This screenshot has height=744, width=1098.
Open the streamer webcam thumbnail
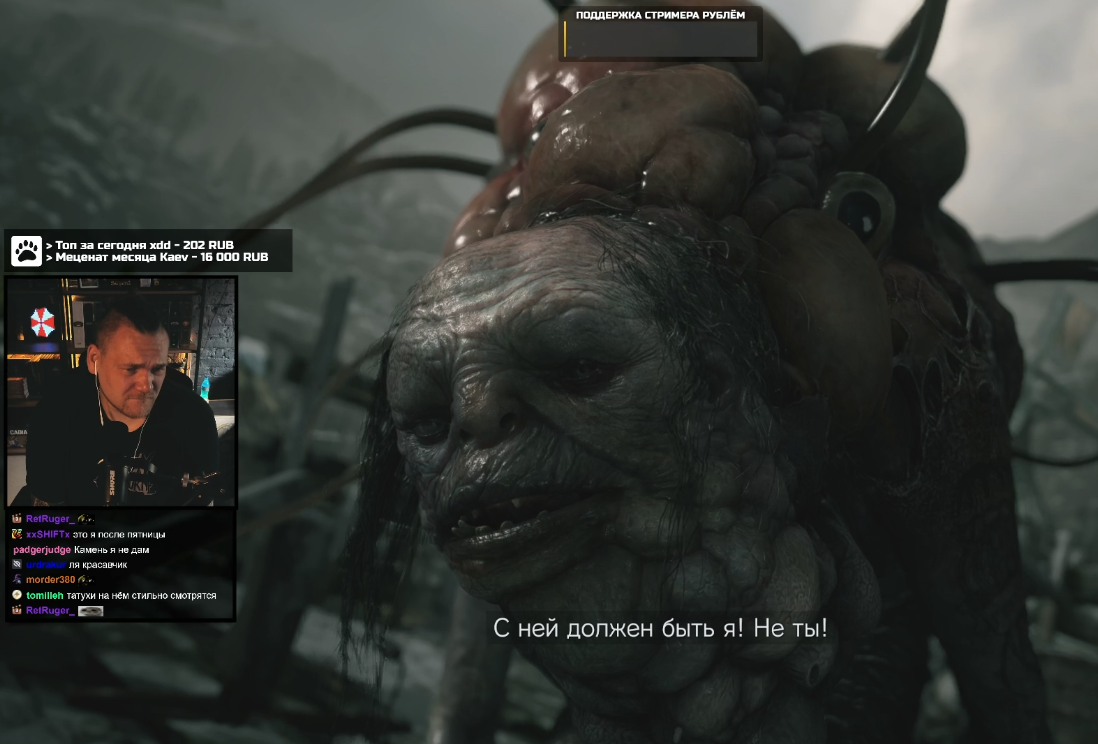point(121,391)
